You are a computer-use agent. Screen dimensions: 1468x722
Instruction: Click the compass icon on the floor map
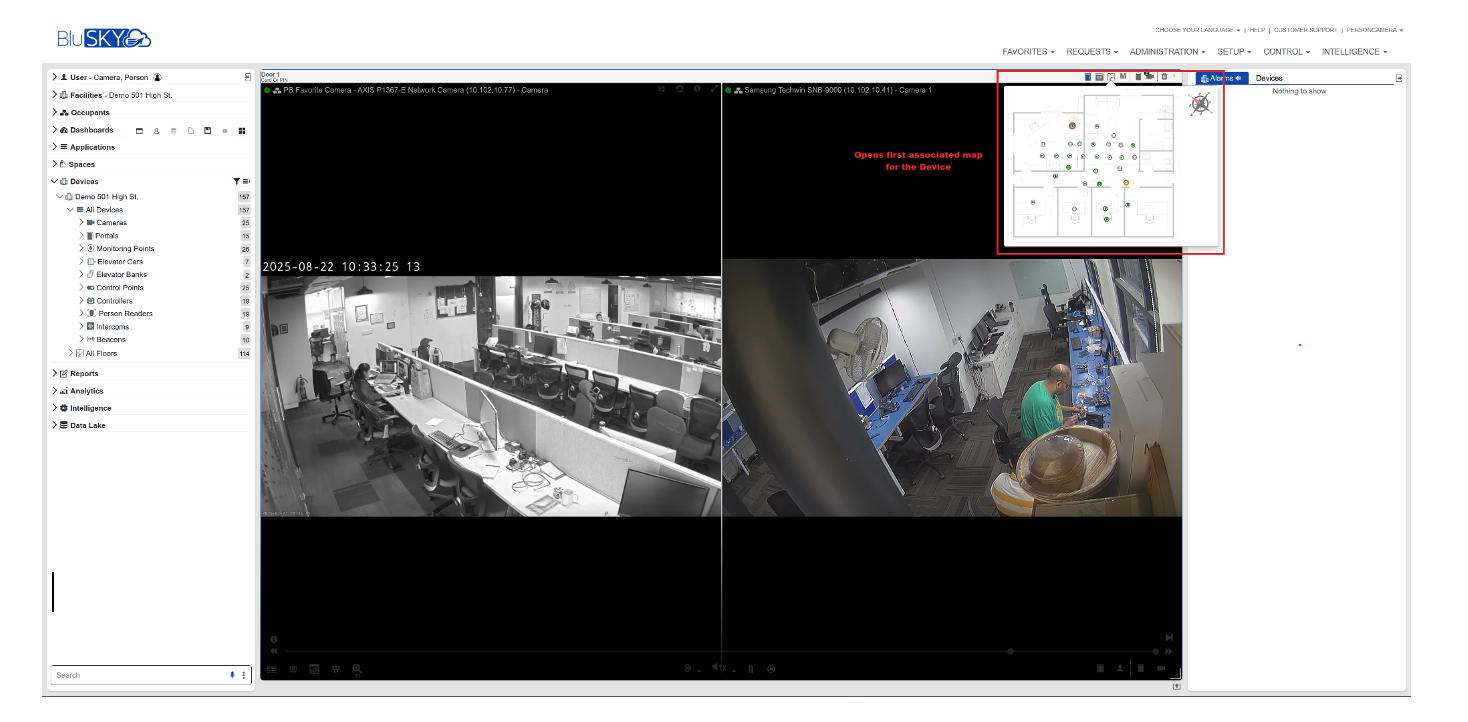click(x=1200, y=104)
